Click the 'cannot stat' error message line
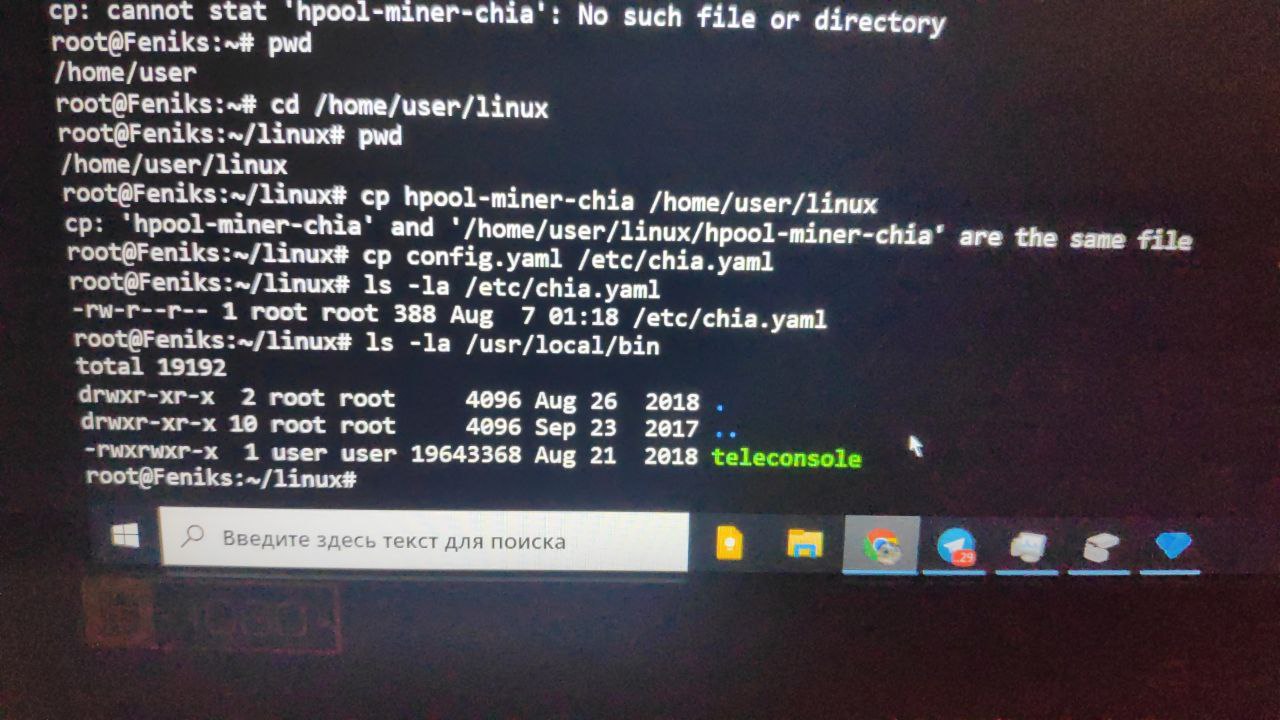The image size is (1280, 720). tap(496, 16)
